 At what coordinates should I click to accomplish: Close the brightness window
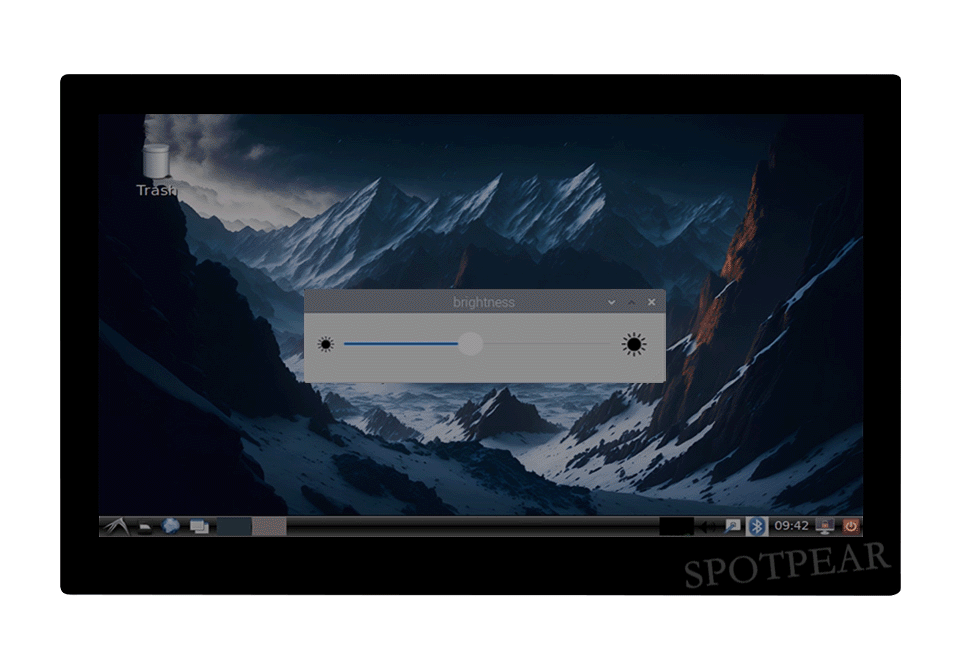[652, 302]
